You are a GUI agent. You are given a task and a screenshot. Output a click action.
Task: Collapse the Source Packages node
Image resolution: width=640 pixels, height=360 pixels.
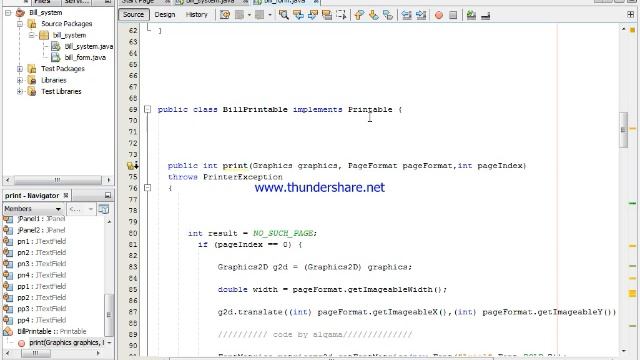[x=20, y=24]
